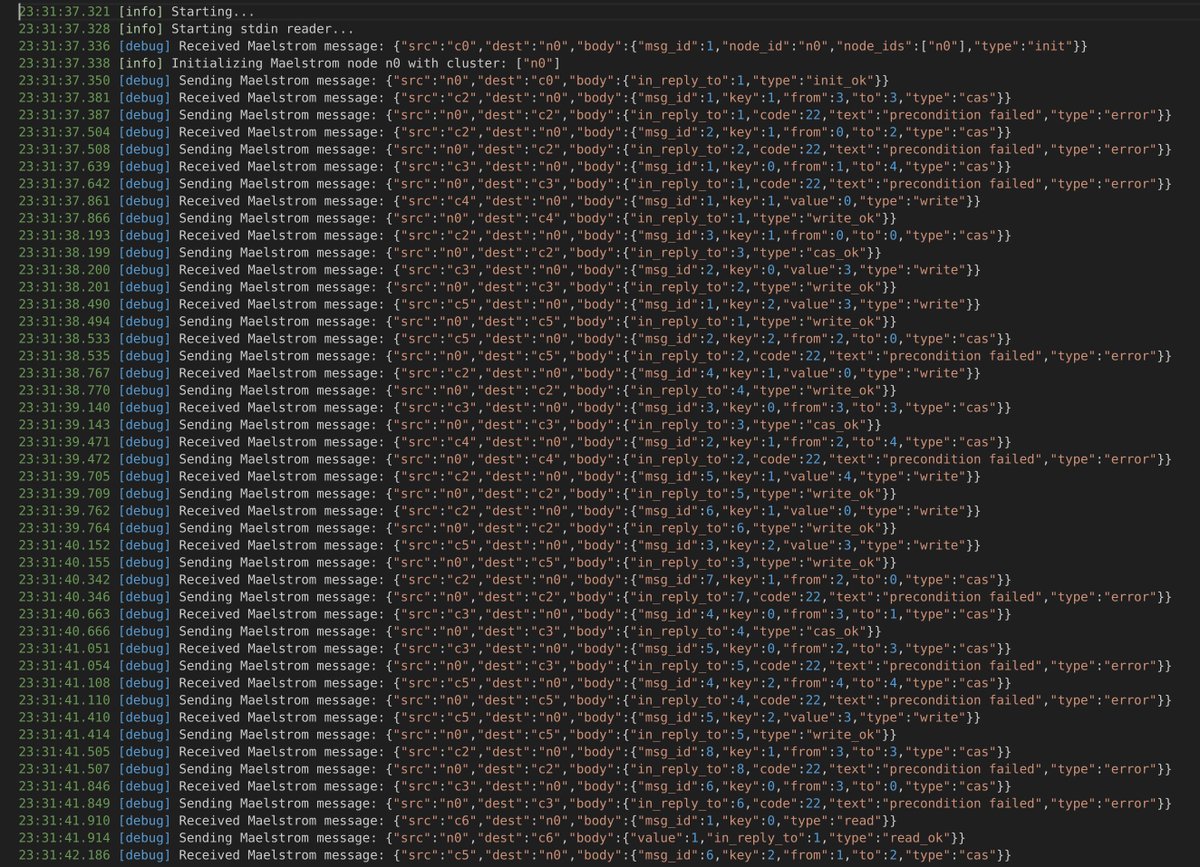Click the timestamp 23:31:39.140
1200x867 pixels.
point(65,407)
